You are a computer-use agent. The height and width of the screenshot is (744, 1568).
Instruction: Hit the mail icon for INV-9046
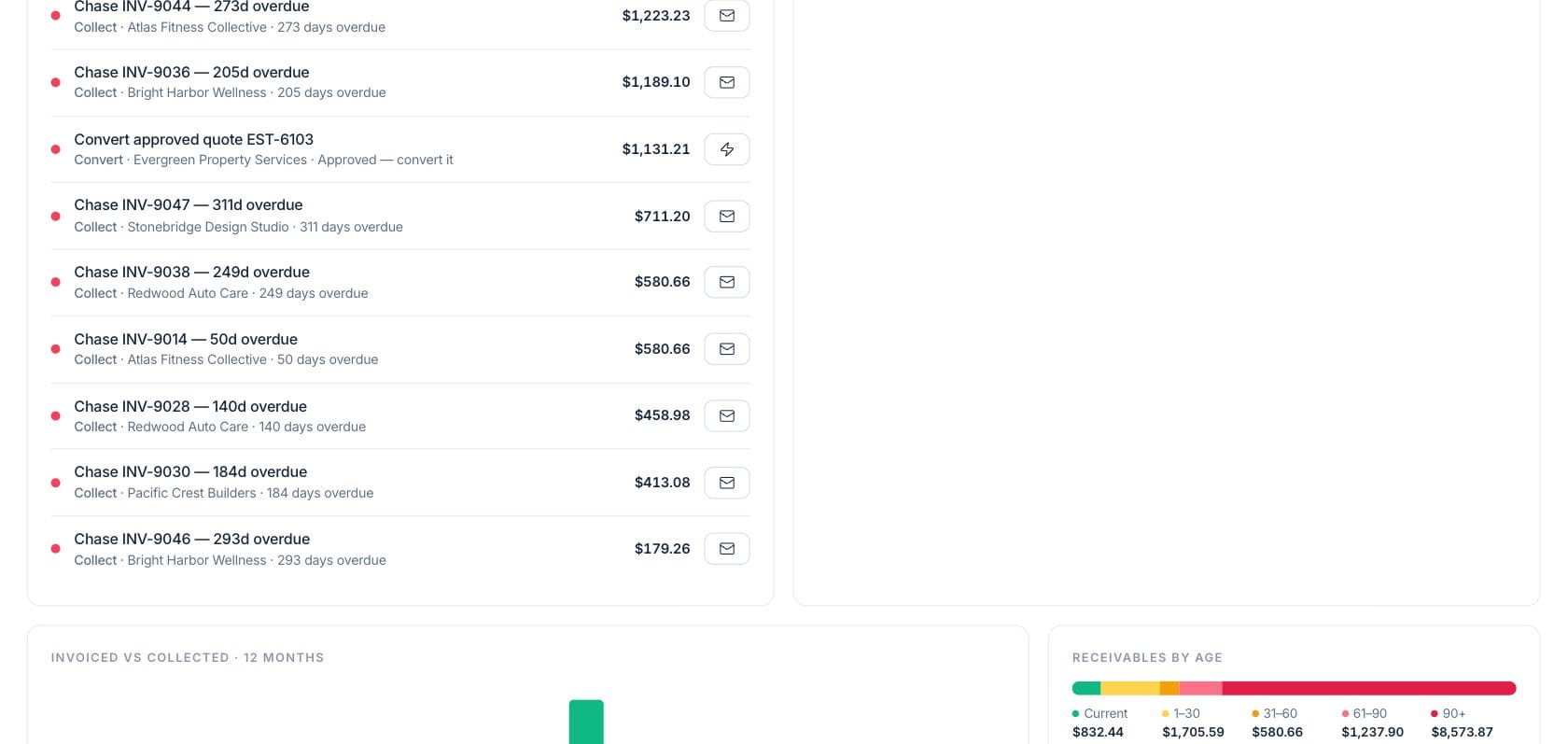pyautogui.click(x=726, y=549)
